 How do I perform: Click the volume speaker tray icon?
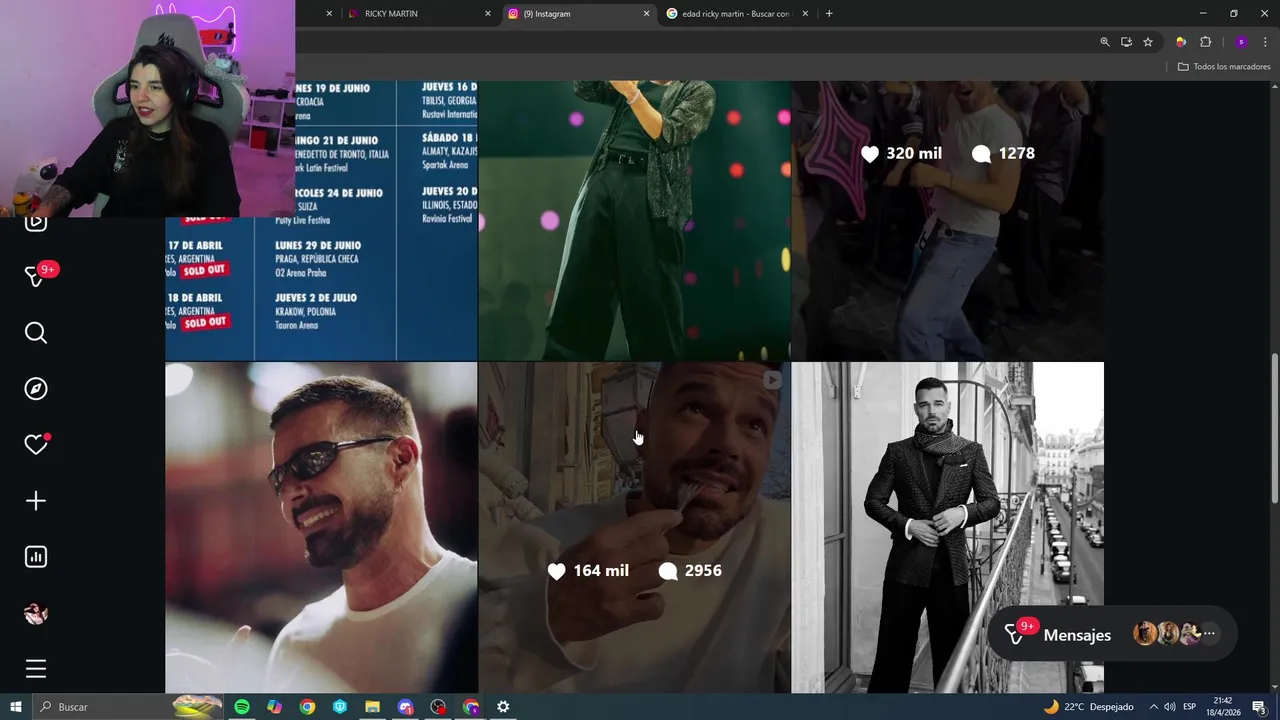[x=1170, y=707]
